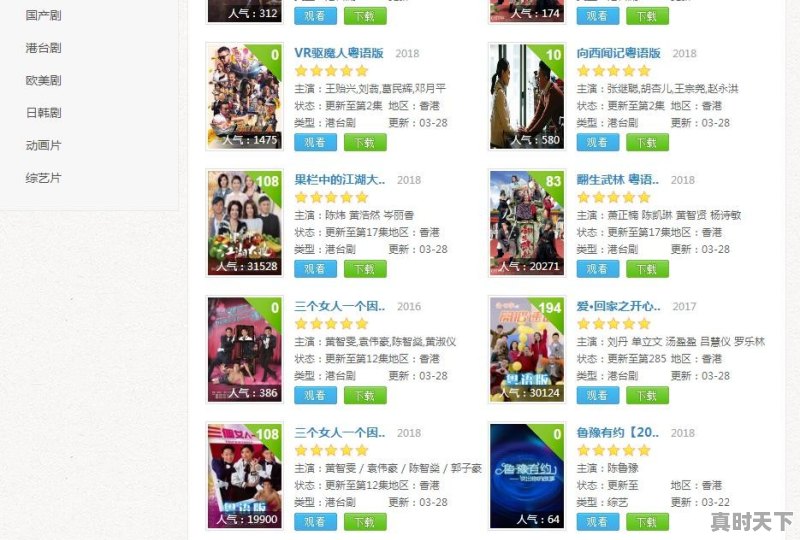800x540 pixels.
Task: Download 爱·回家之开心.. using the 下载 button
Action: click(x=647, y=396)
